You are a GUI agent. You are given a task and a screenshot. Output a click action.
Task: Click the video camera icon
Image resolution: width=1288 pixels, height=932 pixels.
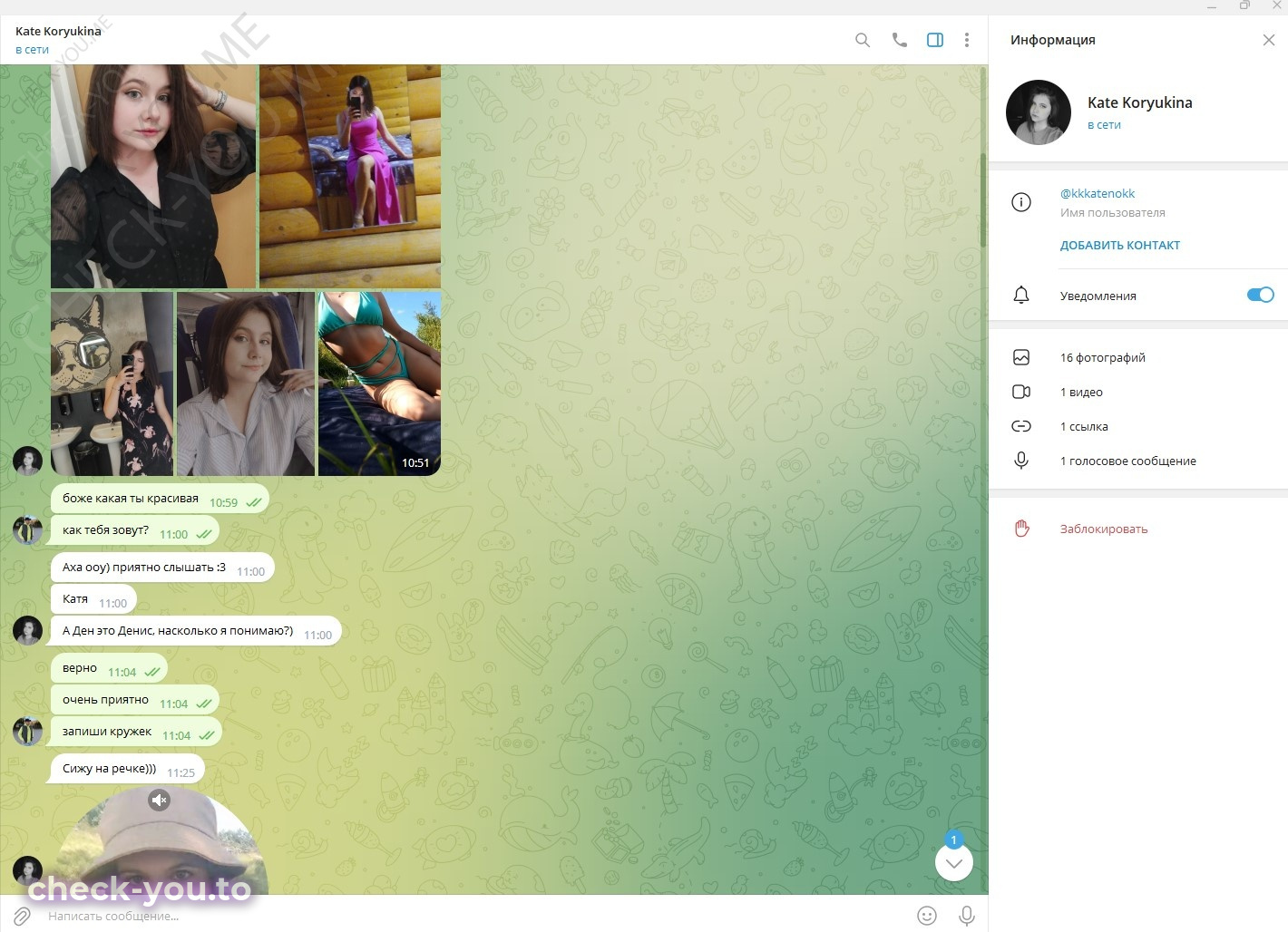click(1021, 392)
